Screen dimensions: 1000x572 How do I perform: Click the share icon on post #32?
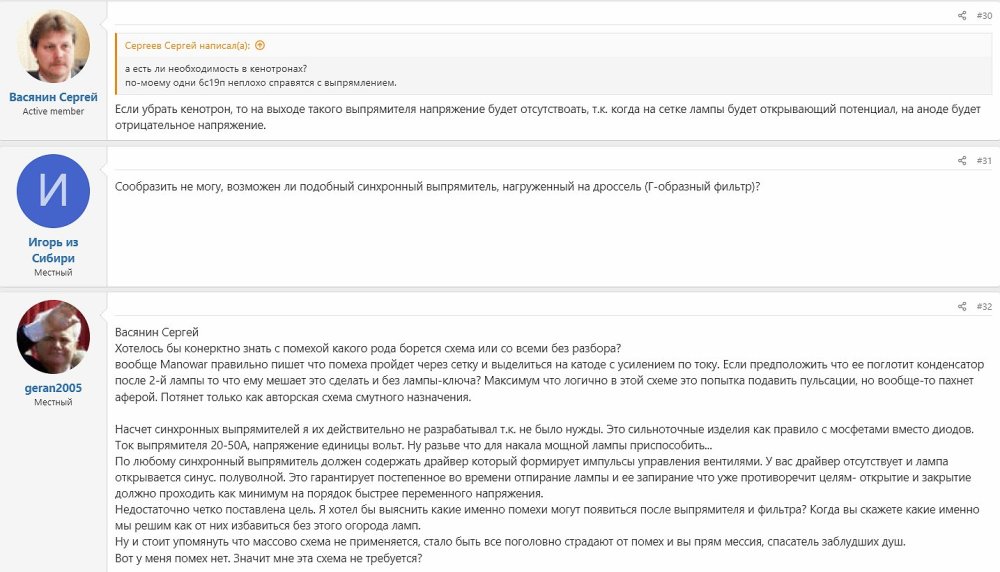coord(962,306)
